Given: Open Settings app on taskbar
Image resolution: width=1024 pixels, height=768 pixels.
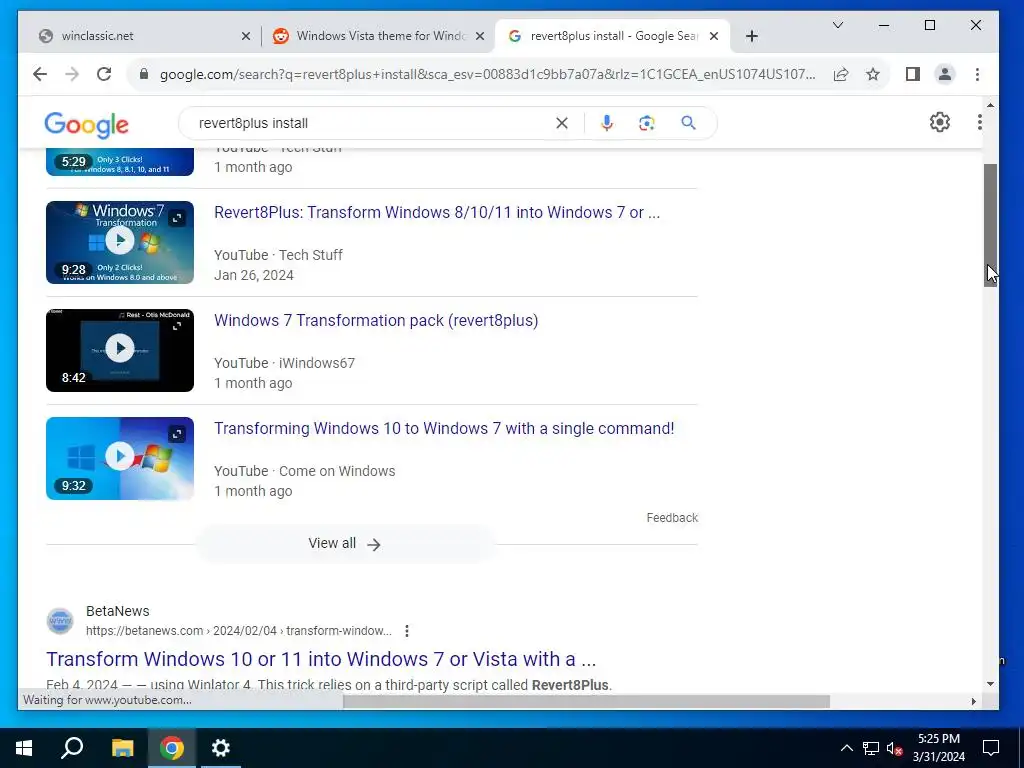Looking at the screenshot, I should 221,748.
